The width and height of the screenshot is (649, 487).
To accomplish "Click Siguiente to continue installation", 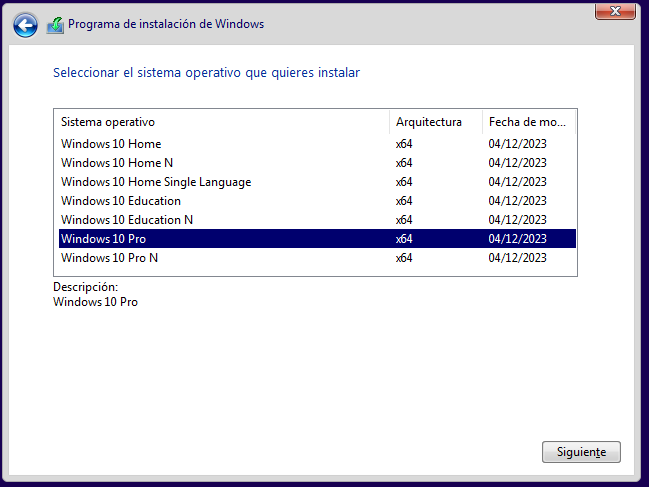I will pos(581,452).
